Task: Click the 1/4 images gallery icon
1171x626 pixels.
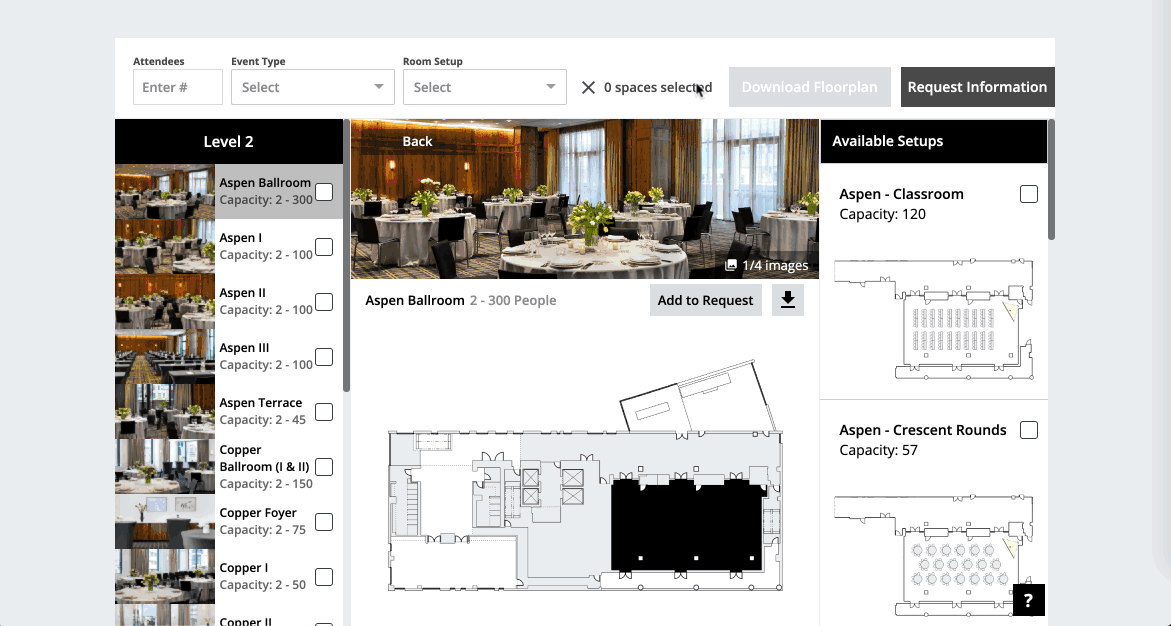Action: coord(731,266)
